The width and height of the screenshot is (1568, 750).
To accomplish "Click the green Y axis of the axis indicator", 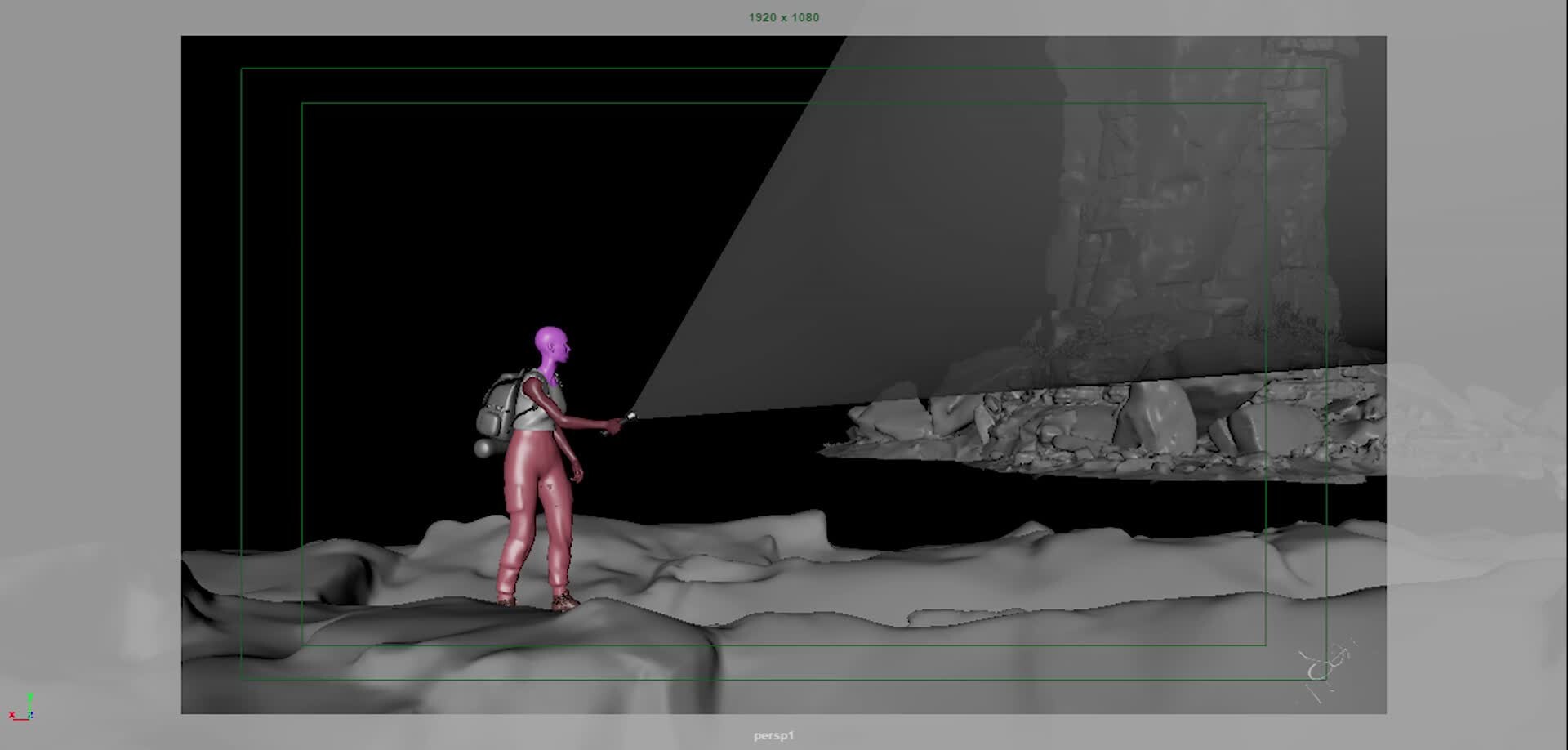I will (x=29, y=699).
